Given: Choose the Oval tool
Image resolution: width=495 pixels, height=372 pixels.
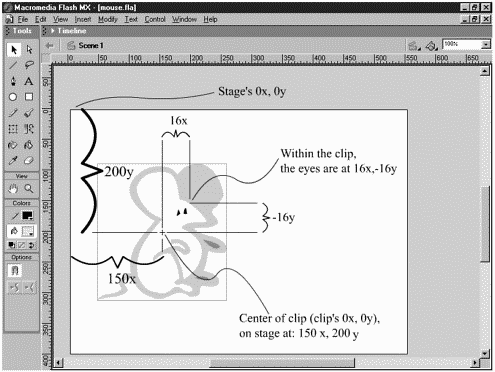Looking at the screenshot, I should (13, 97).
